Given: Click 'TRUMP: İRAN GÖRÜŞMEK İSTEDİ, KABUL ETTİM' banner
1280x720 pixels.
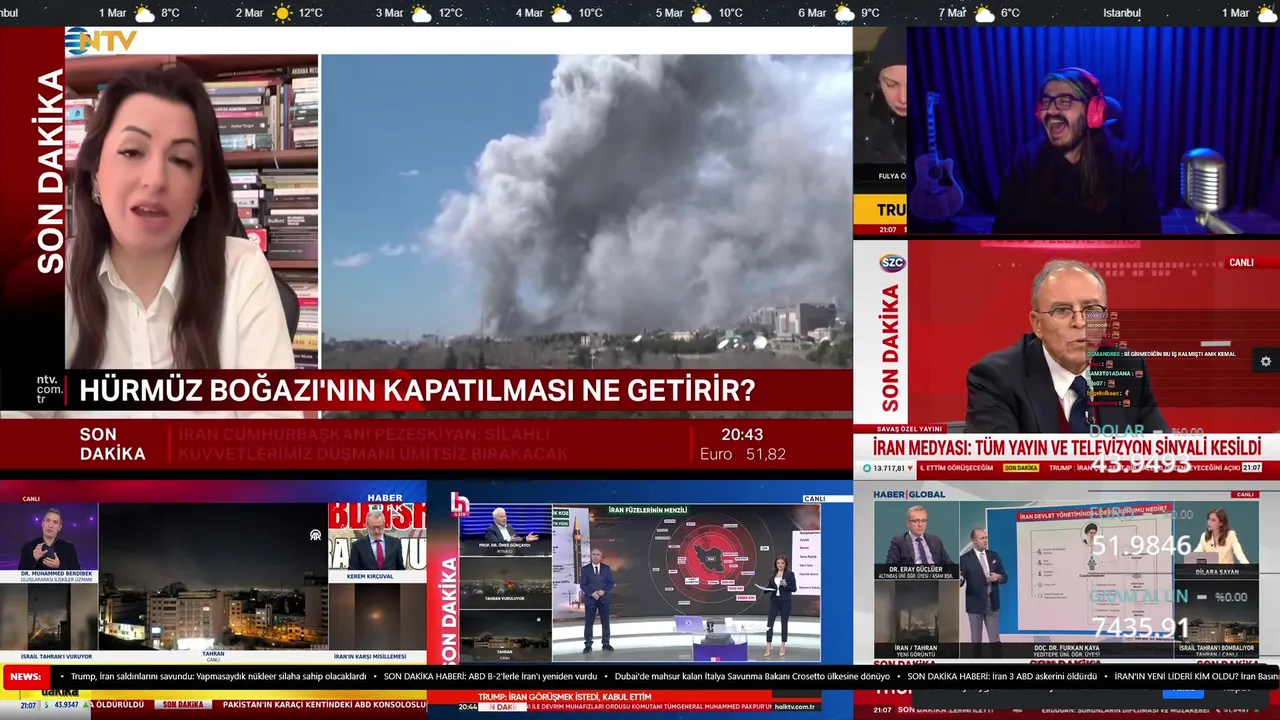Looking at the screenshot, I should 564,697.
